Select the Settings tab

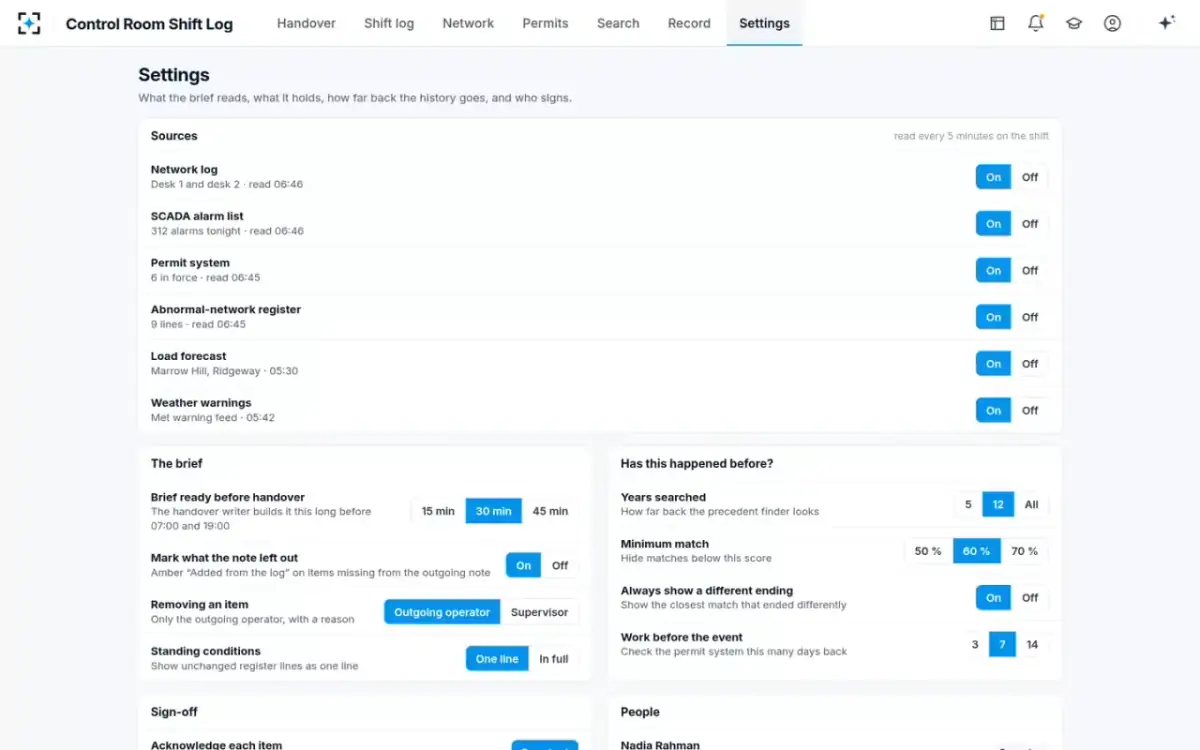point(764,23)
